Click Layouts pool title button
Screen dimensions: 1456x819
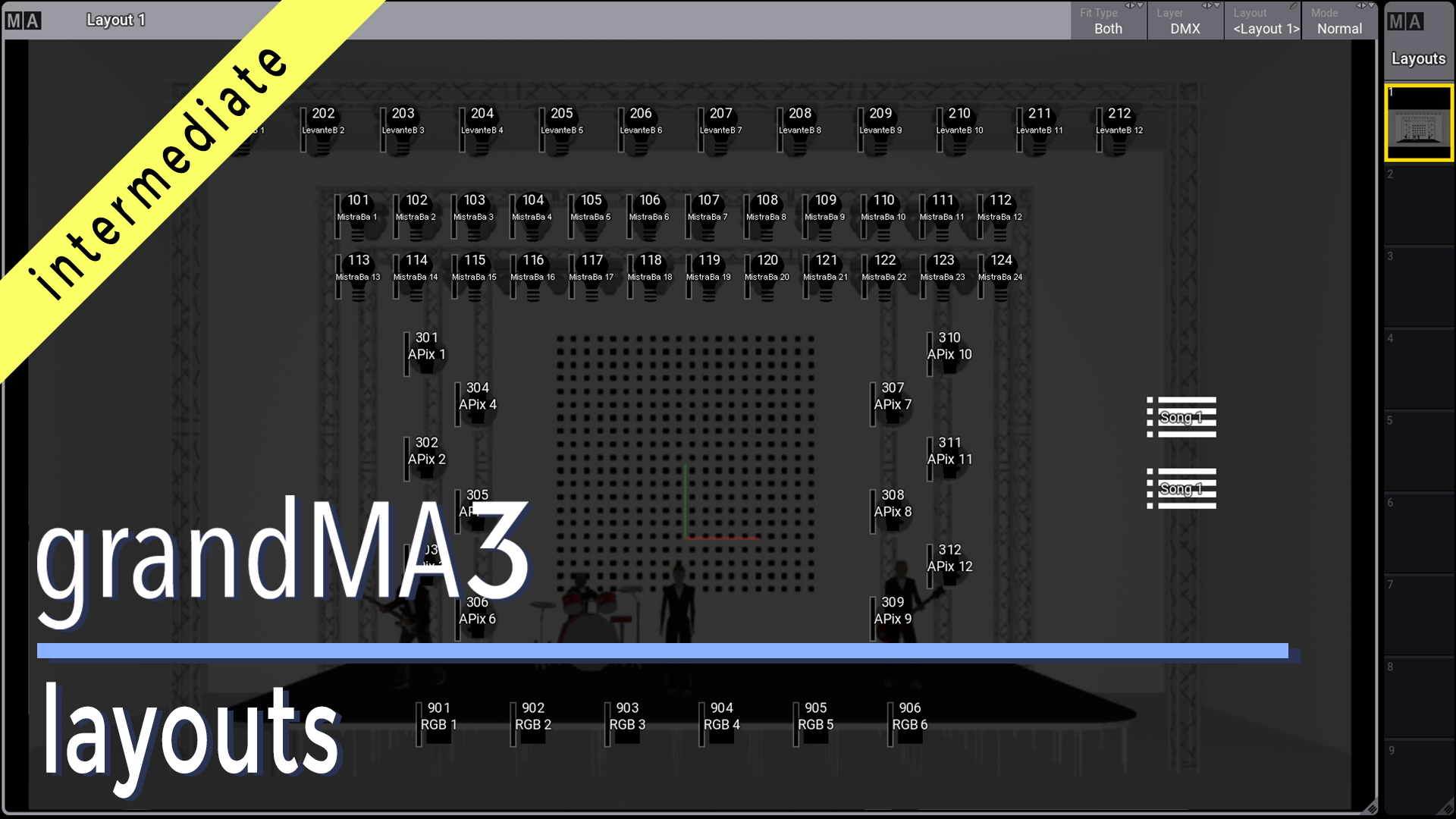tap(1418, 58)
